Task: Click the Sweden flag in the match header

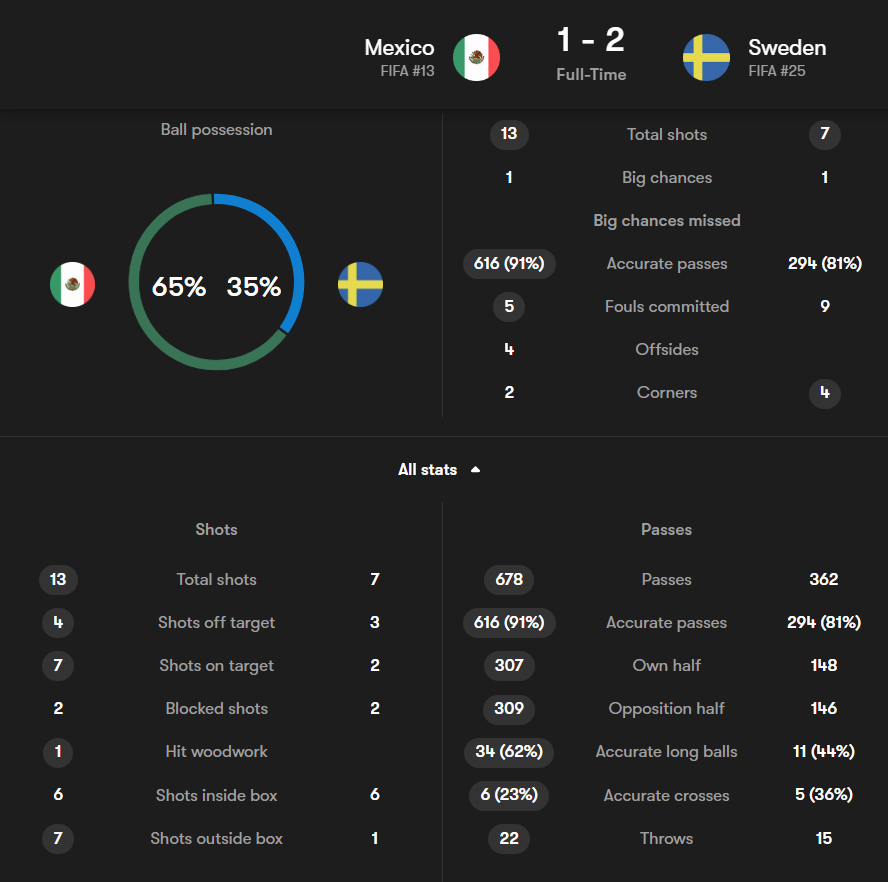Action: pos(706,58)
